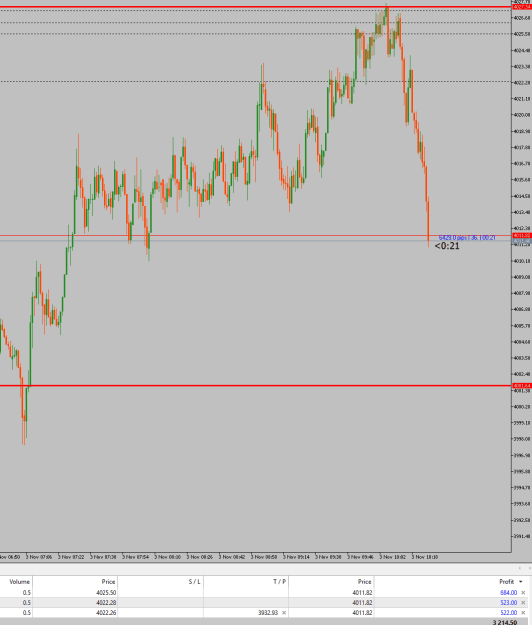
Task: Click the blue pips info text near current price
Action: coord(467,238)
